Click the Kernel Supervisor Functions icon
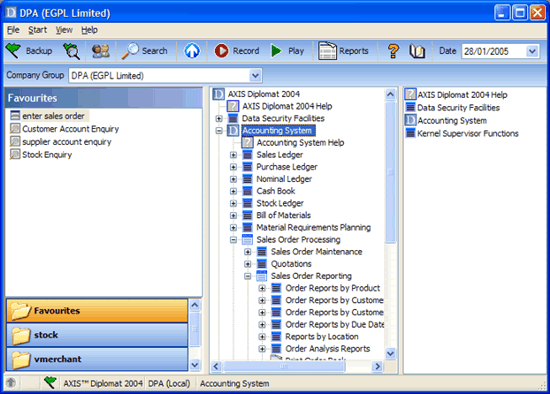The image size is (550, 394). pos(410,133)
